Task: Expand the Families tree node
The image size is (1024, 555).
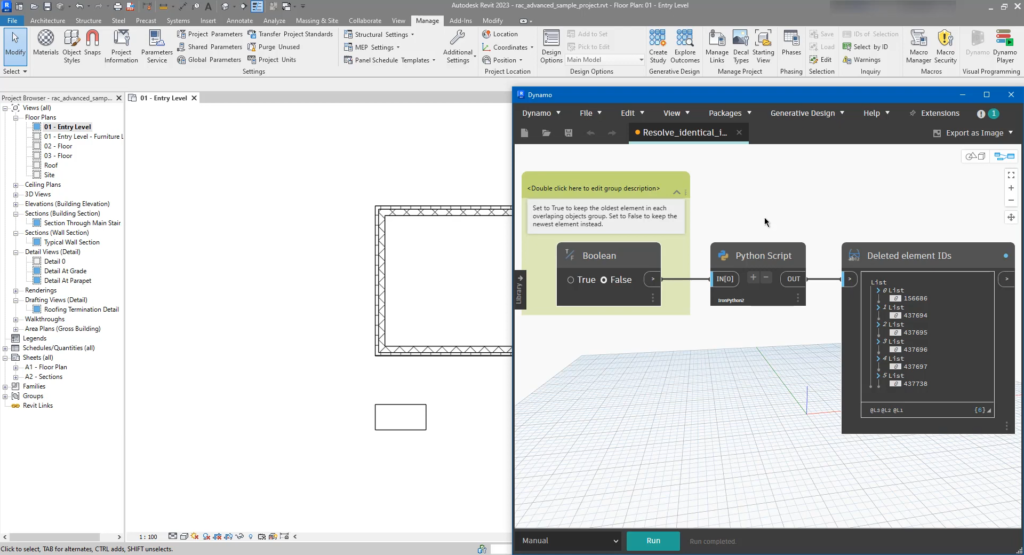Action: pyautogui.click(x=5, y=387)
